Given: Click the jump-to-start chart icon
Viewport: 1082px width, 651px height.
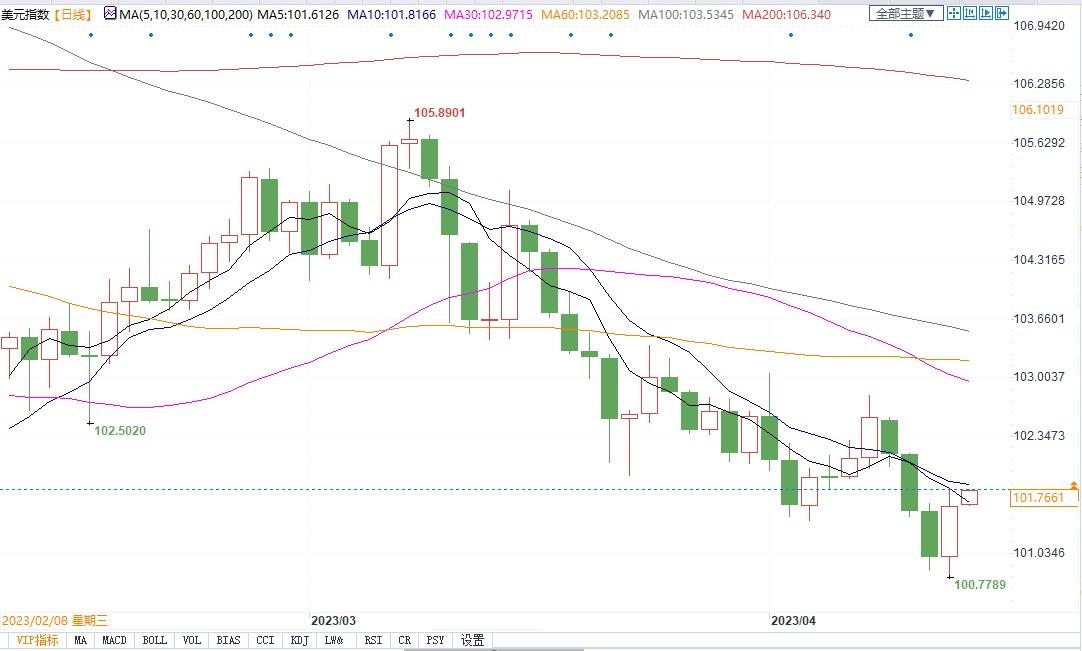Looking at the screenshot, I should (970, 13).
